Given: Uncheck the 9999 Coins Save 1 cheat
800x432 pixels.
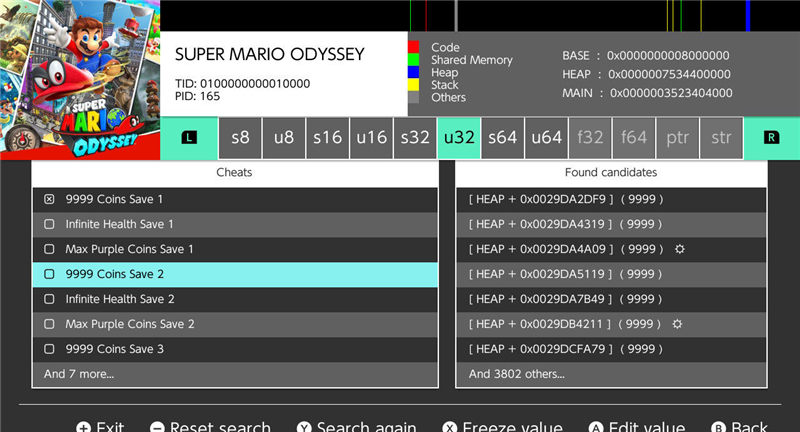Looking at the screenshot, I should point(49,199).
